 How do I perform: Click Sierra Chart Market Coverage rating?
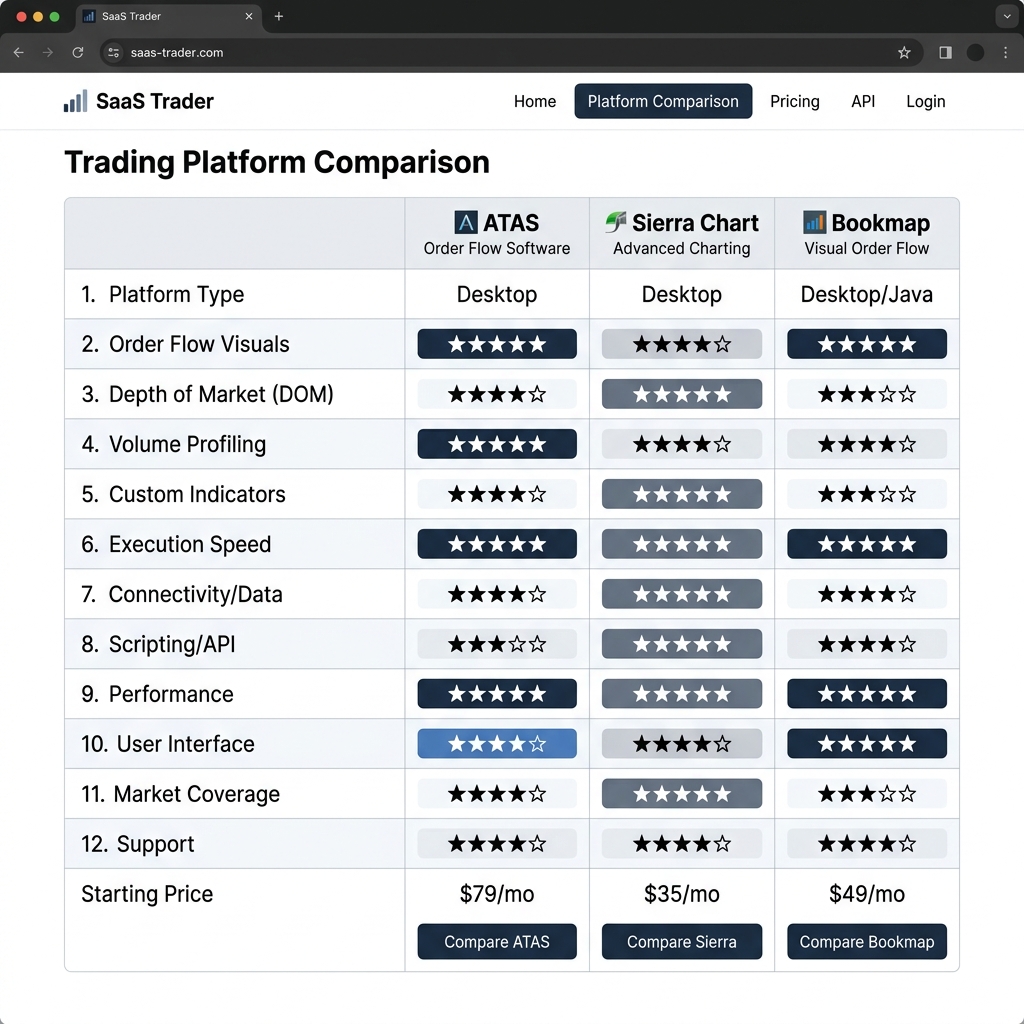[682, 793]
